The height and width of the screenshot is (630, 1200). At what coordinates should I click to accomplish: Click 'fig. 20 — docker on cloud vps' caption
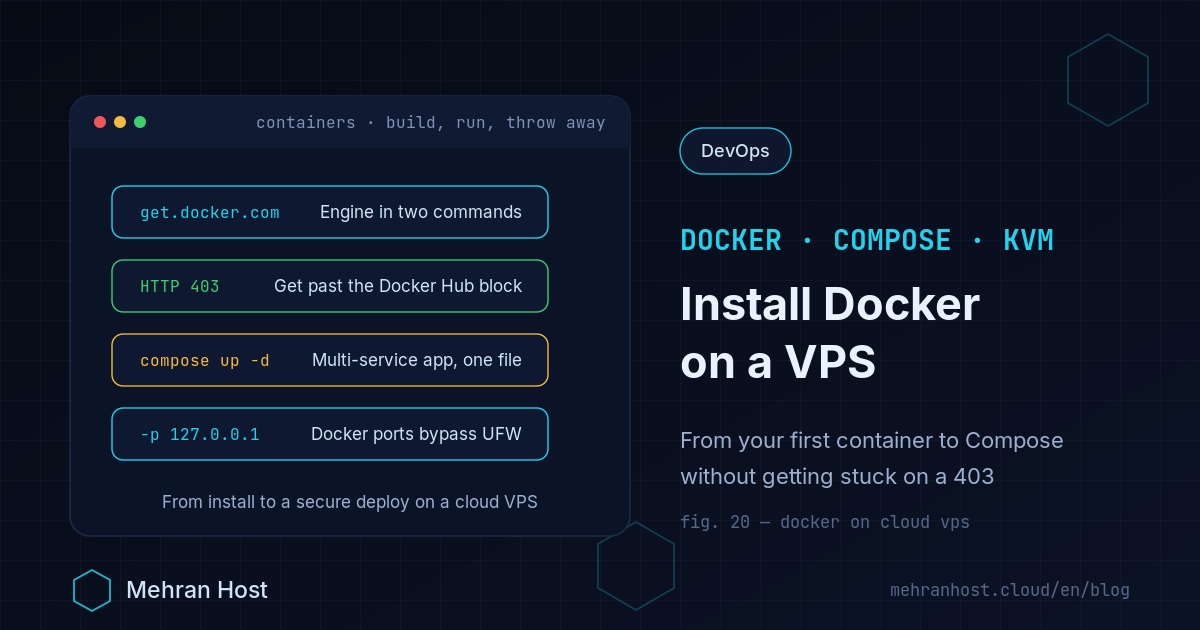tap(825, 522)
